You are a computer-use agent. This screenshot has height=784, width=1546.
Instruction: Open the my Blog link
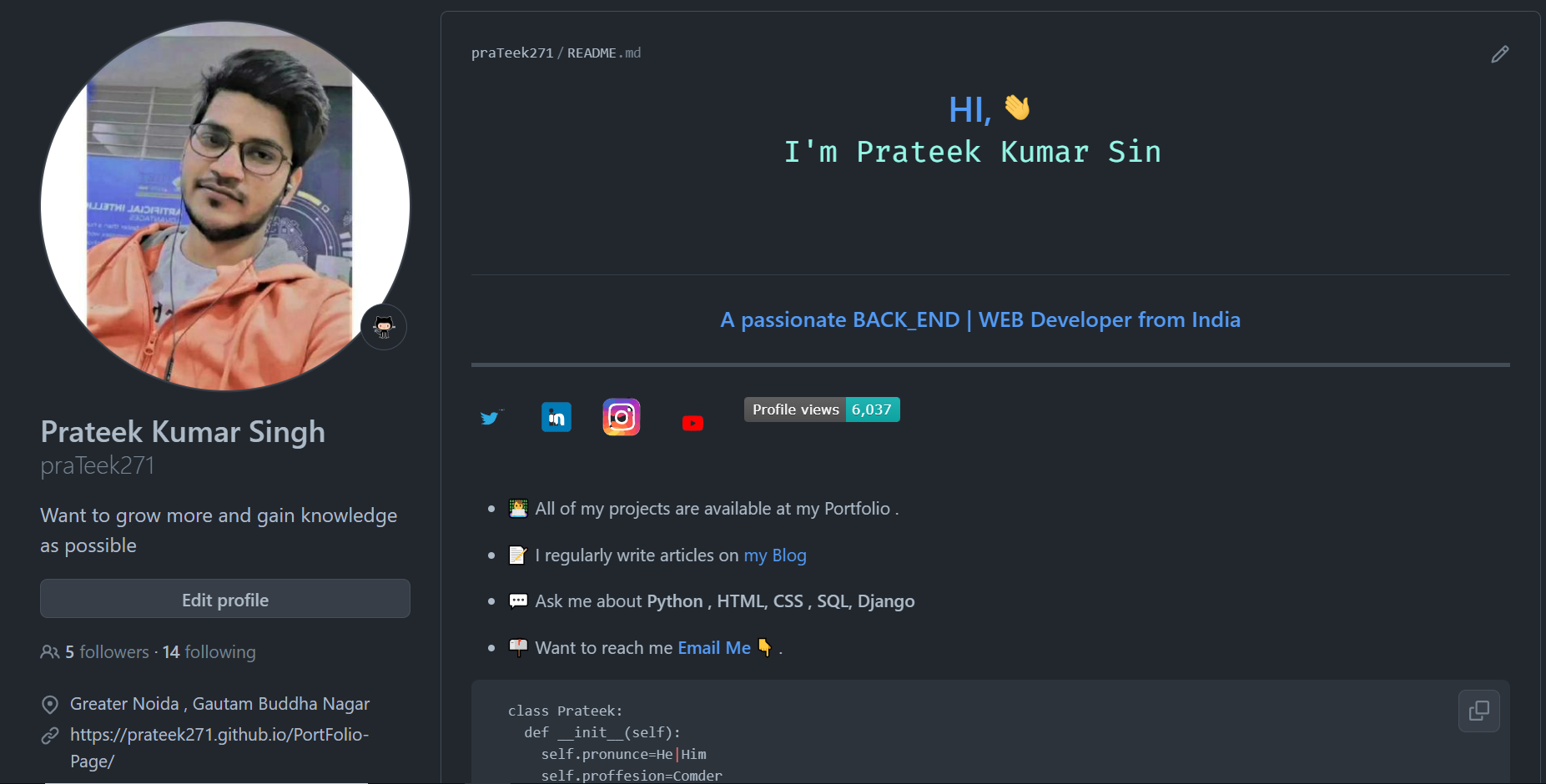pyautogui.click(x=775, y=555)
